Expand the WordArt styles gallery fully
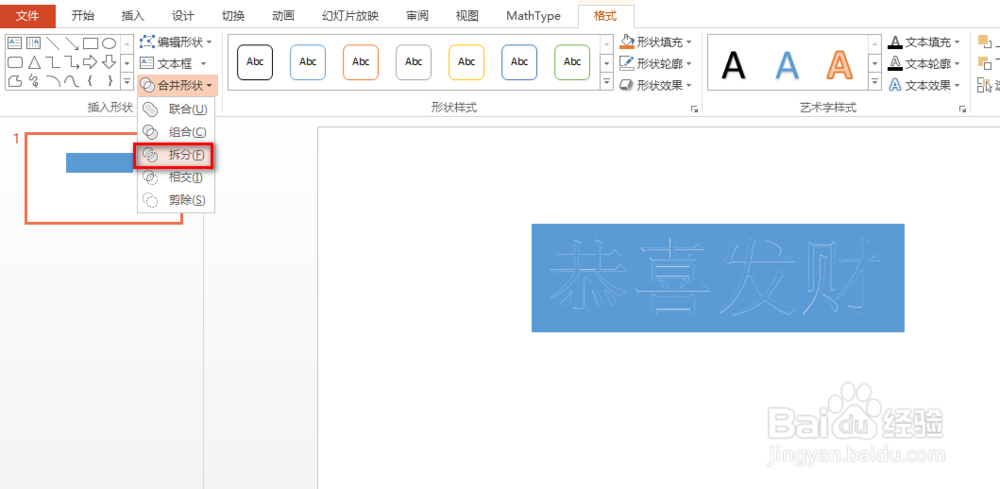The height and width of the screenshot is (489, 1000). [x=876, y=82]
